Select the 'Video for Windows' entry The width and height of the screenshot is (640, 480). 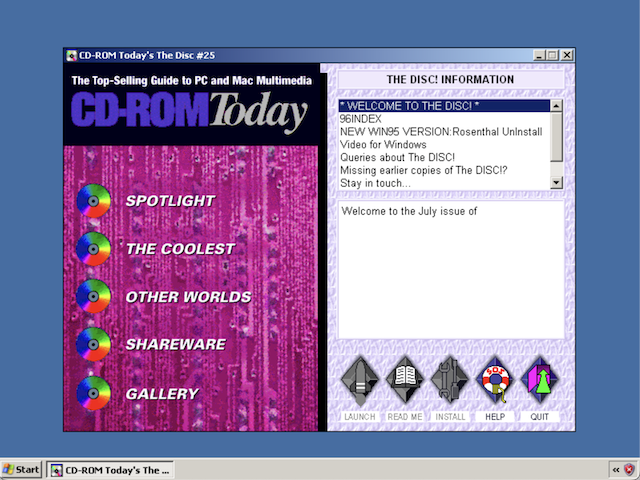[444, 144]
